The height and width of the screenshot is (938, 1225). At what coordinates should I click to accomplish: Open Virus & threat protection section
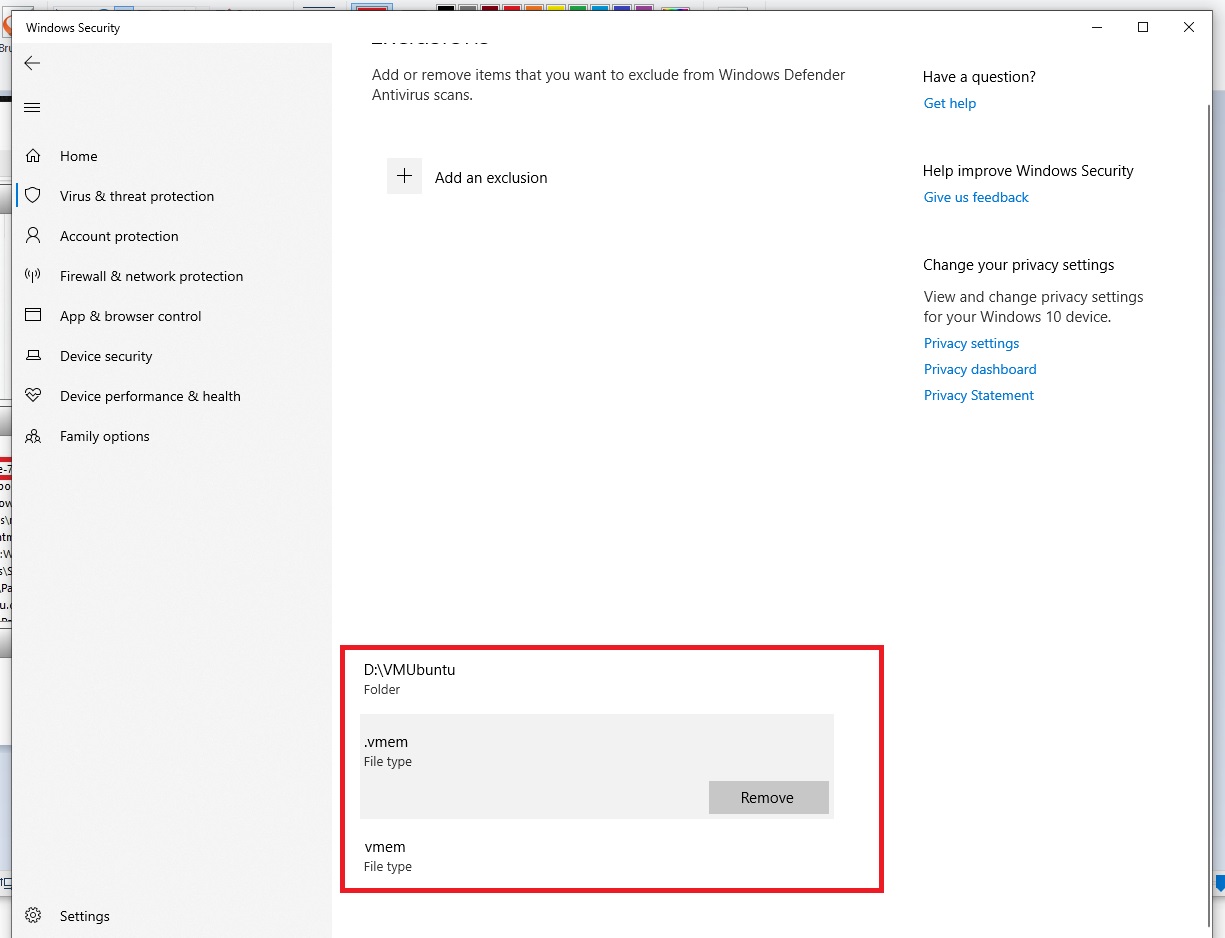click(x=137, y=196)
